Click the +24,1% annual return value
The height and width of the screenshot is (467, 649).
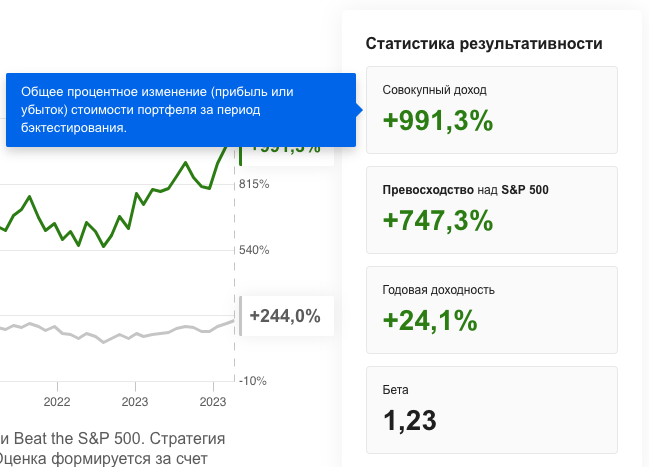tap(430, 320)
